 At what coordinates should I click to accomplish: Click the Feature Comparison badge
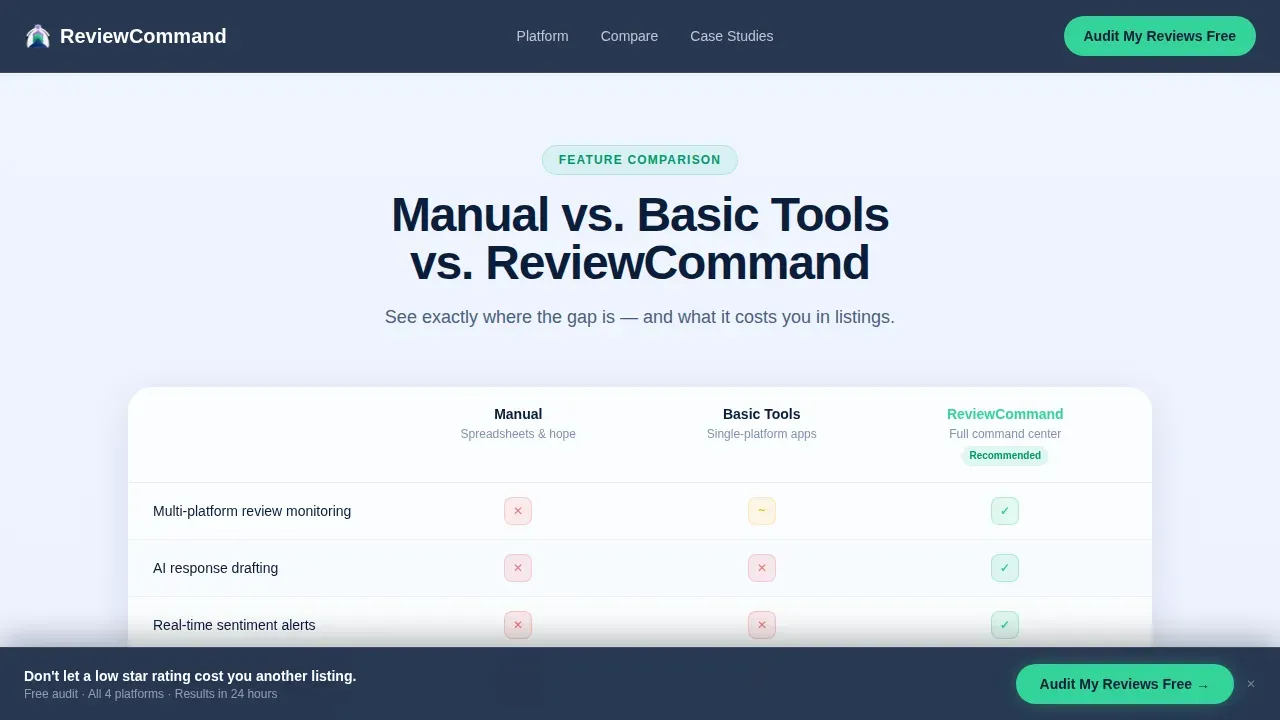point(640,160)
